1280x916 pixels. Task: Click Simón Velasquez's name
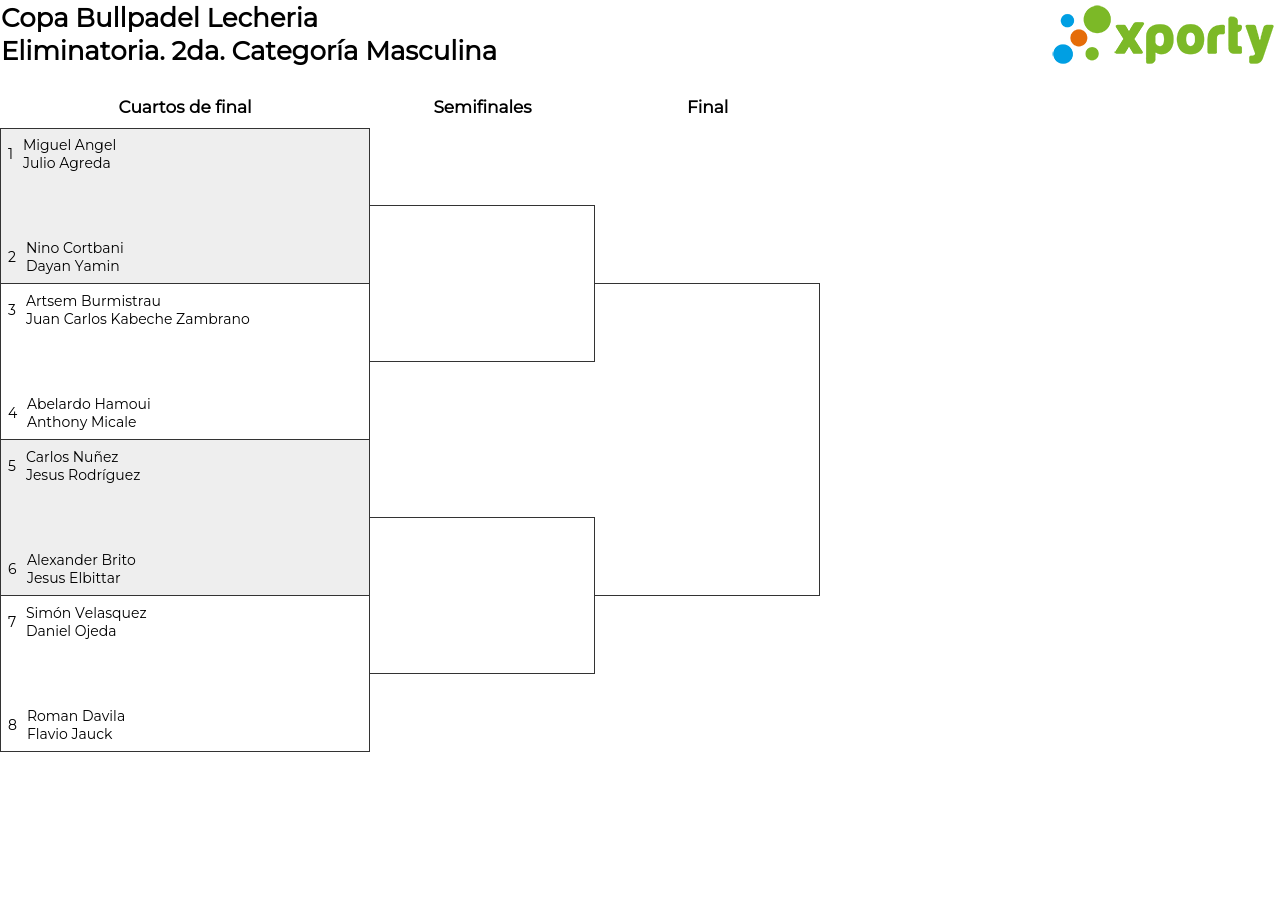click(x=86, y=613)
